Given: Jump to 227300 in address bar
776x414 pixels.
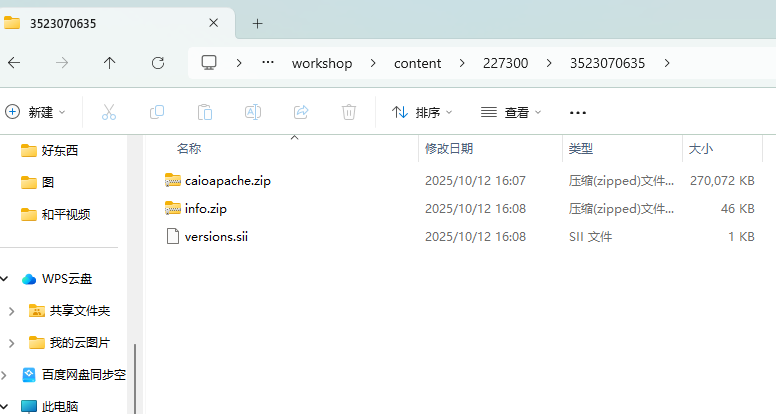Looking at the screenshot, I should [x=506, y=63].
